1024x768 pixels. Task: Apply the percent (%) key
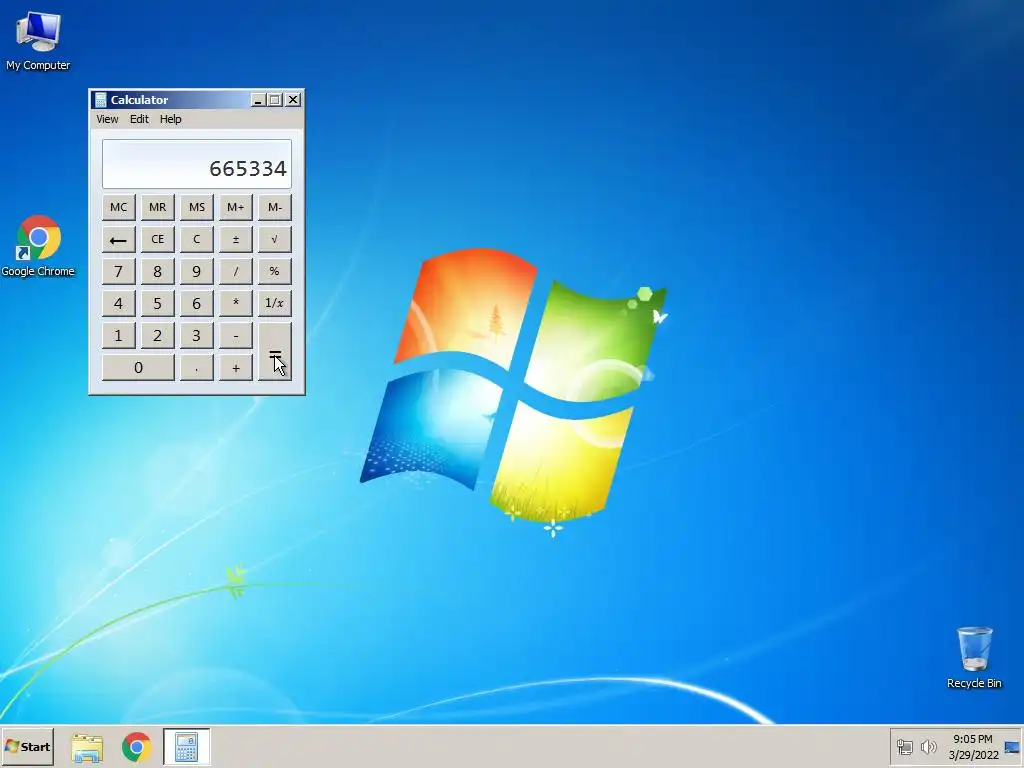point(274,272)
